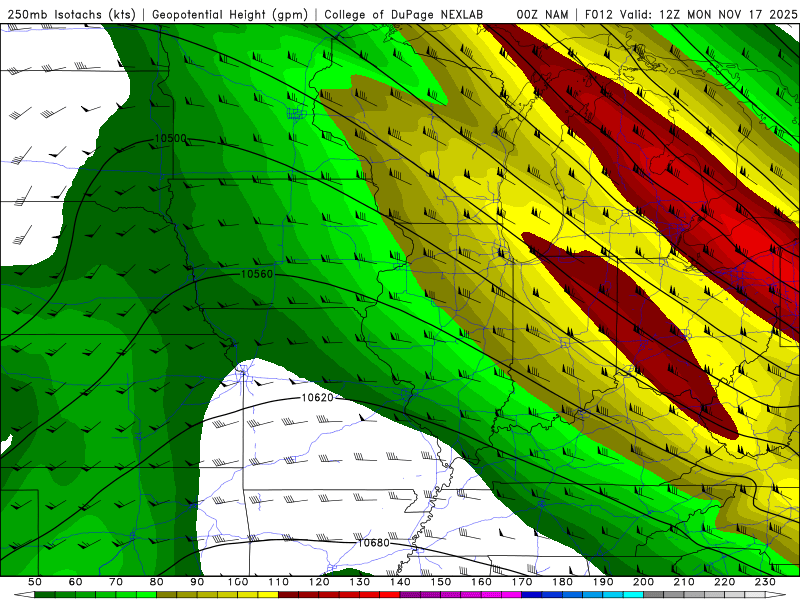Select the bright red swatch before purple
The width and height of the screenshot is (800, 600).
(x=390, y=594)
